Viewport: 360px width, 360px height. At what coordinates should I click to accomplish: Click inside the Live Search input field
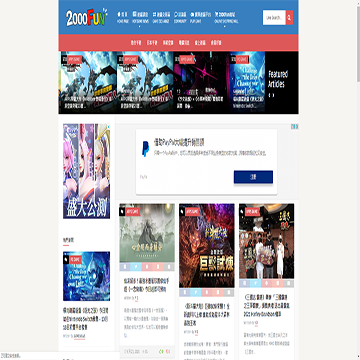[274, 17]
